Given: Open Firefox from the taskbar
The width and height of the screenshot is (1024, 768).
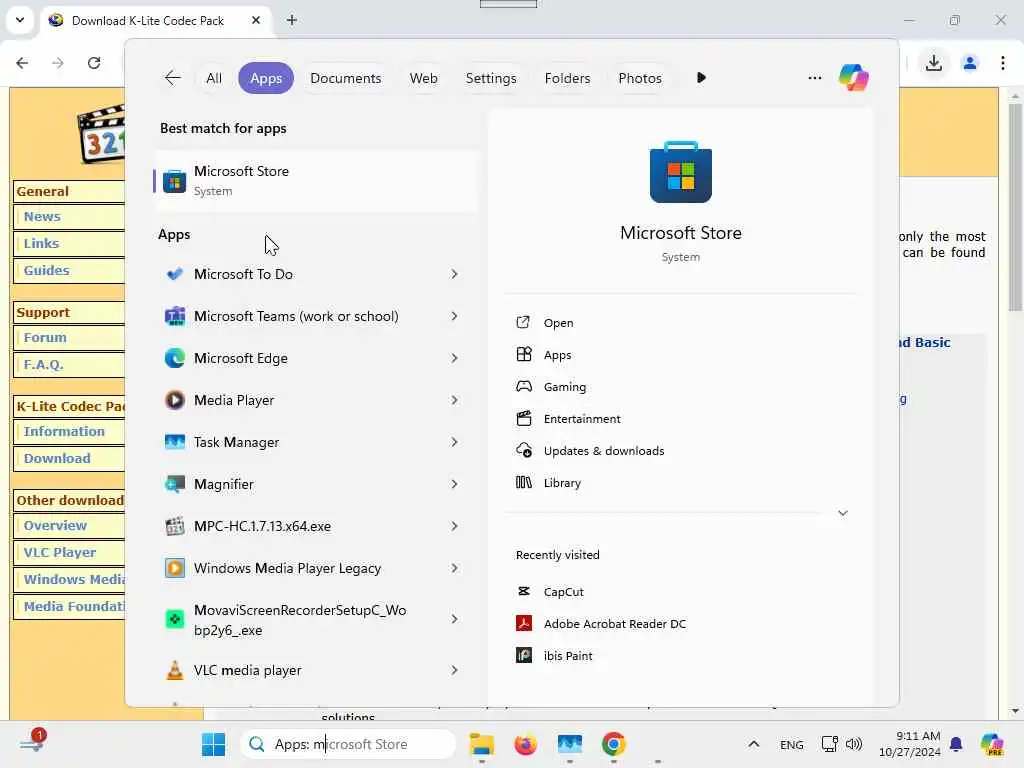Looking at the screenshot, I should coord(525,744).
